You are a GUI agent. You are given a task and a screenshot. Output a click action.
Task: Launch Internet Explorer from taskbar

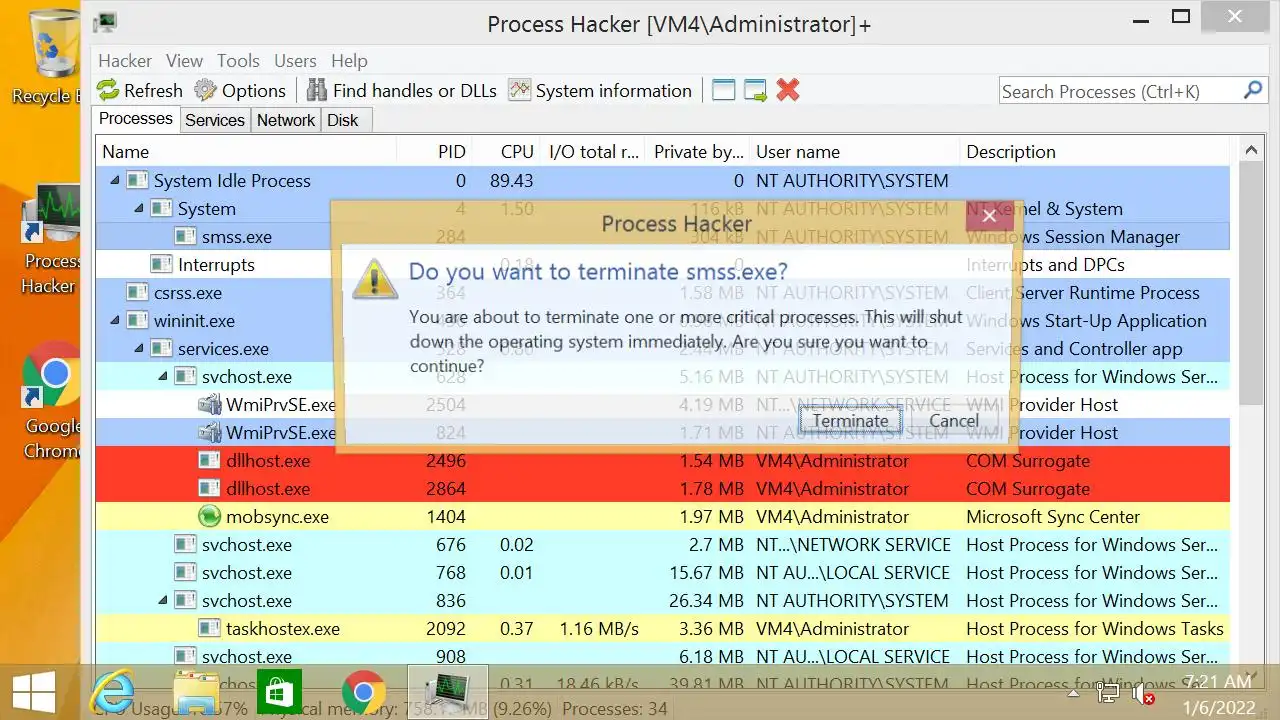pos(112,692)
